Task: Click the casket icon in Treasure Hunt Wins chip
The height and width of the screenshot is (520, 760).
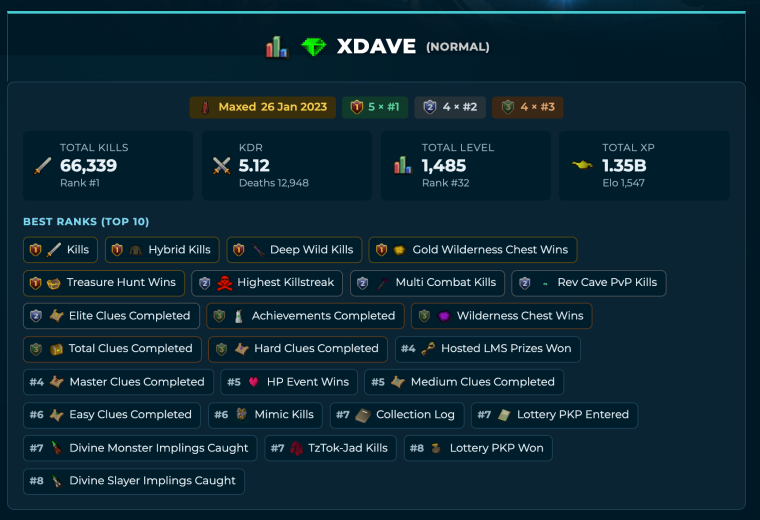Action: [53, 283]
